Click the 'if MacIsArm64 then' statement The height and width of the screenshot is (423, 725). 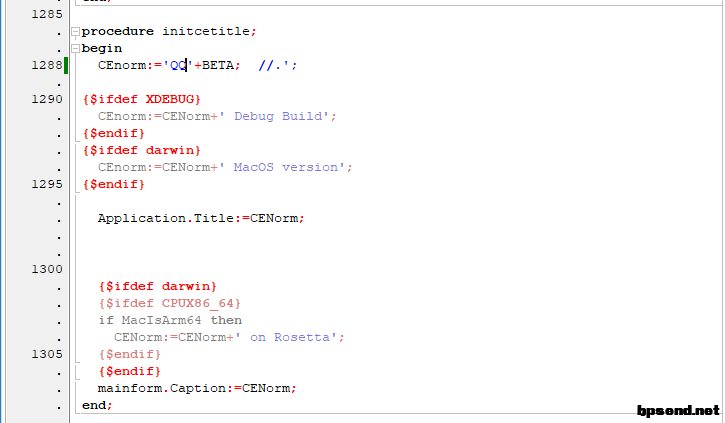[170, 320]
